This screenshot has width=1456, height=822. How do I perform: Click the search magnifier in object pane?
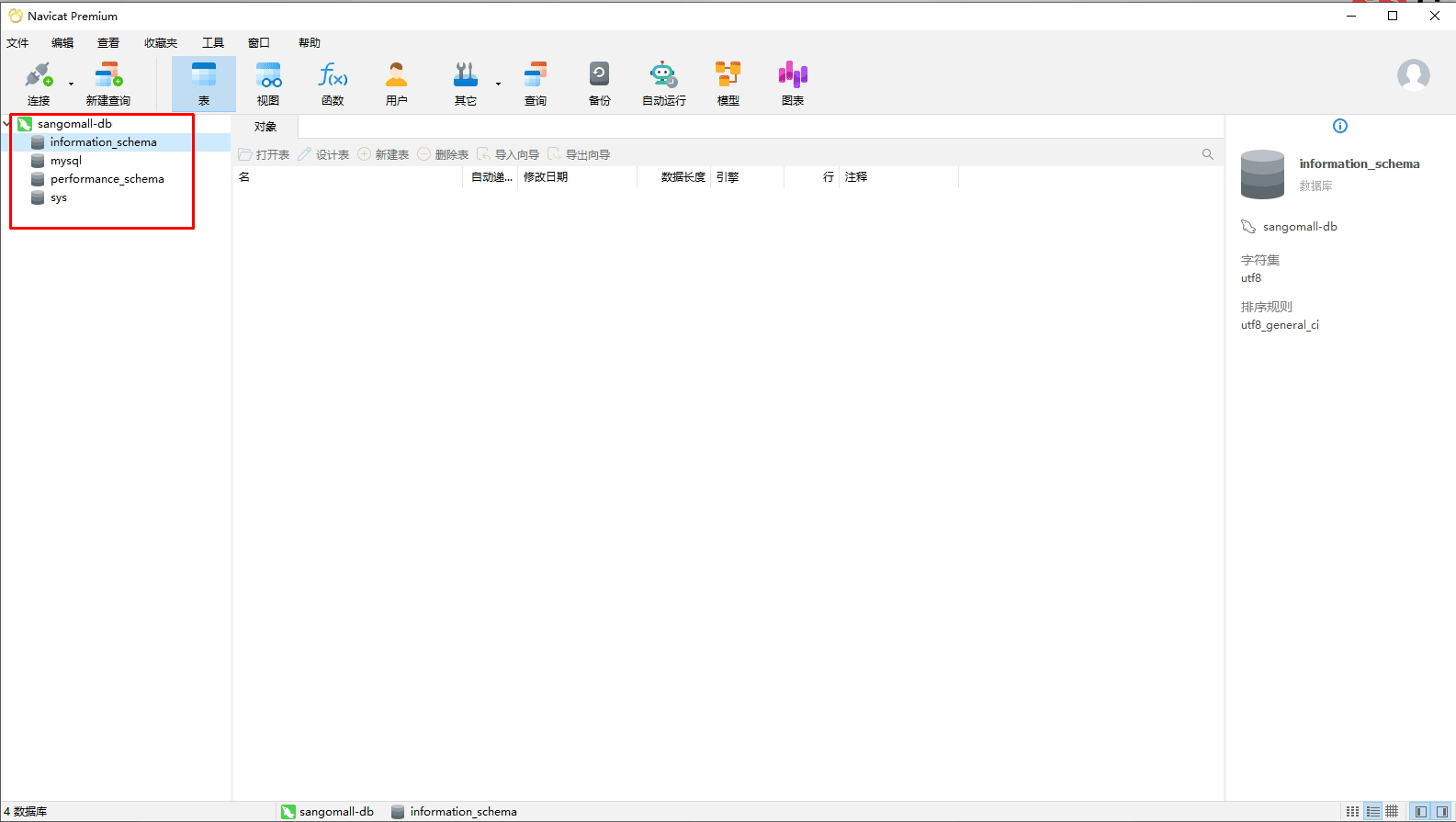point(1208,154)
